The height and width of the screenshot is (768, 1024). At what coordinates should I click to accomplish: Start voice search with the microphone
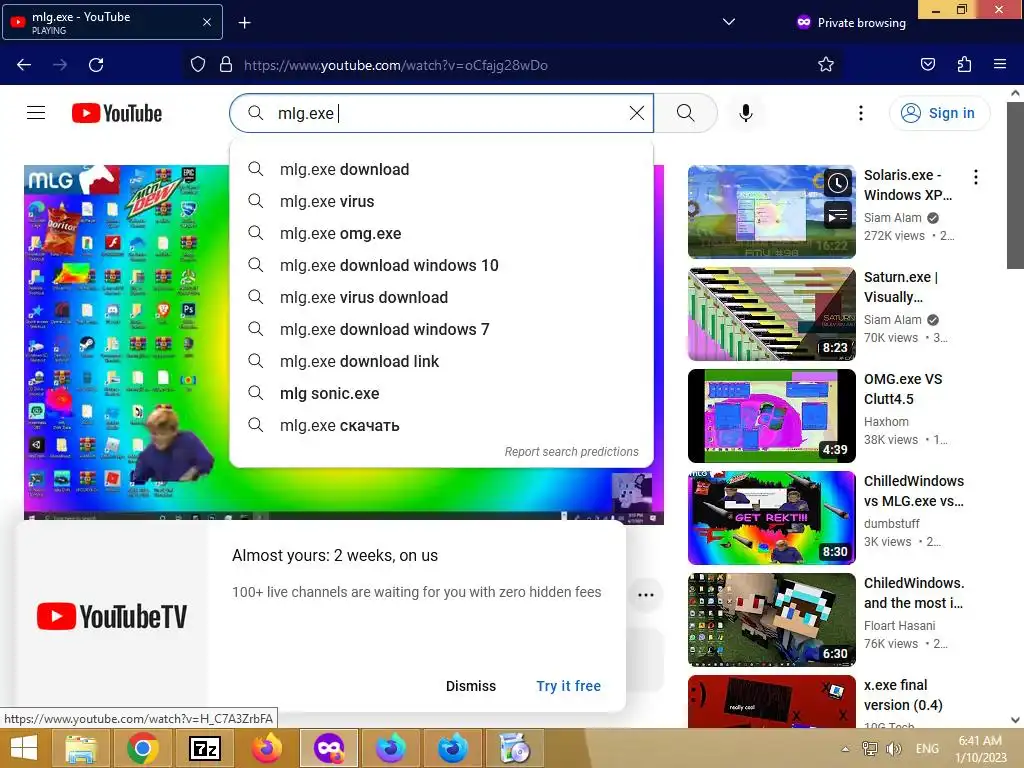(746, 113)
